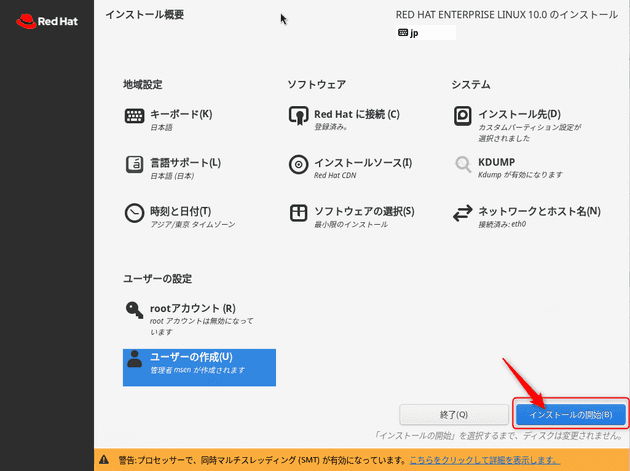Click インストールの開始(B) button
Viewport: 630px width, 471px height.
(571, 414)
